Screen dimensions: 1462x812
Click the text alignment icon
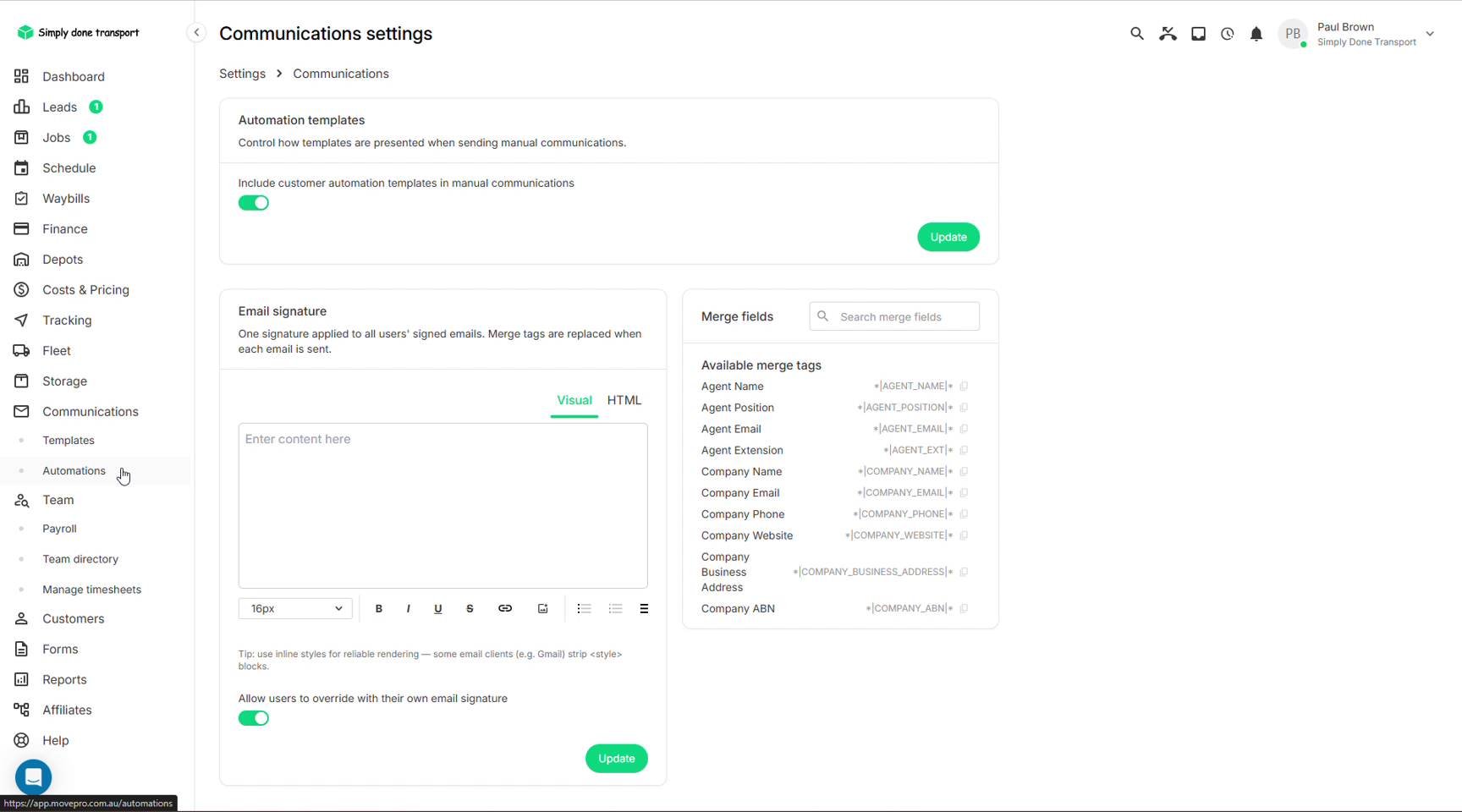[644, 609]
